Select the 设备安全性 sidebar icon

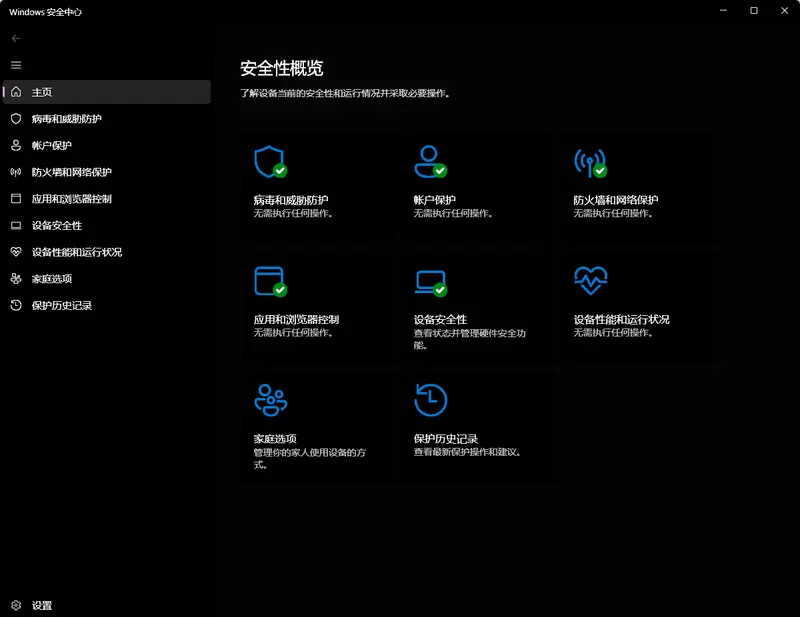pos(16,225)
